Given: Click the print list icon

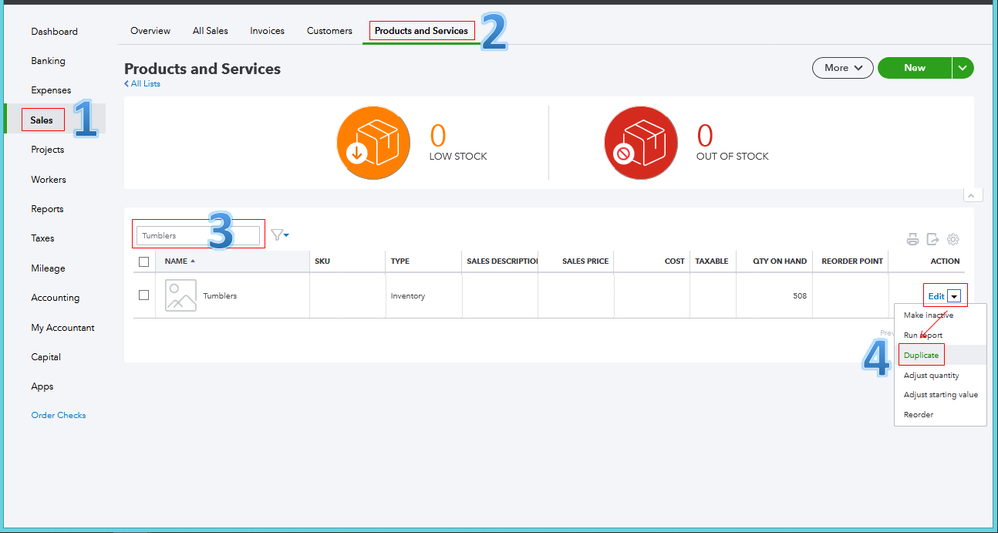Looking at the screenshot, I should [913, 239].
